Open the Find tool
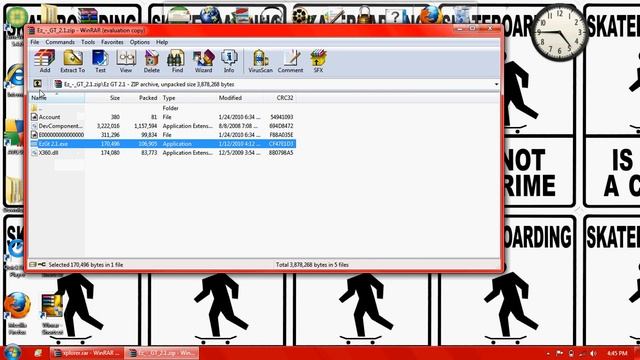This screenshot has width=640, height=360. [176, 61]
